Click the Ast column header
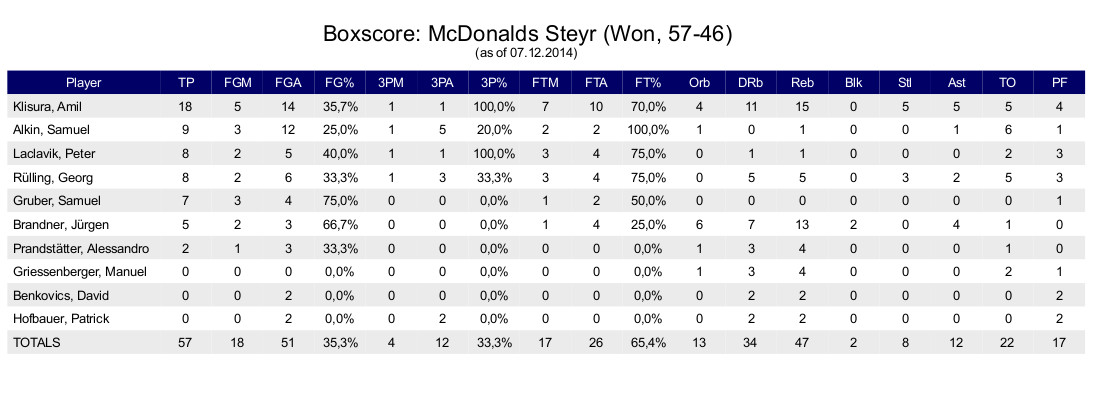This screenshot has height=393, width=1101. click(x=956, y=83)
